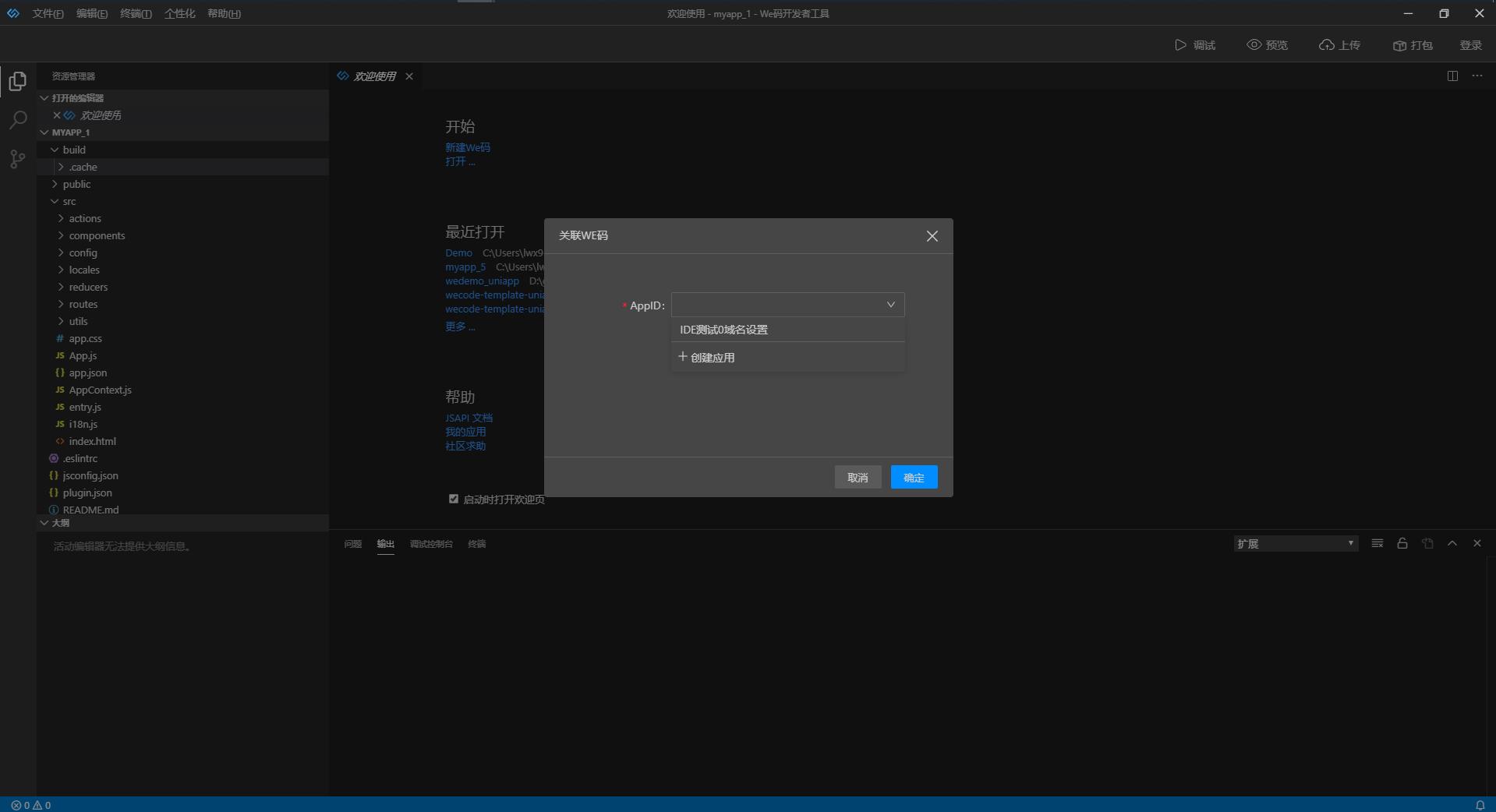The width and height of the screenshot is (1496, 812).
Task: Split the editor using the split icon
Action: 1452,76
